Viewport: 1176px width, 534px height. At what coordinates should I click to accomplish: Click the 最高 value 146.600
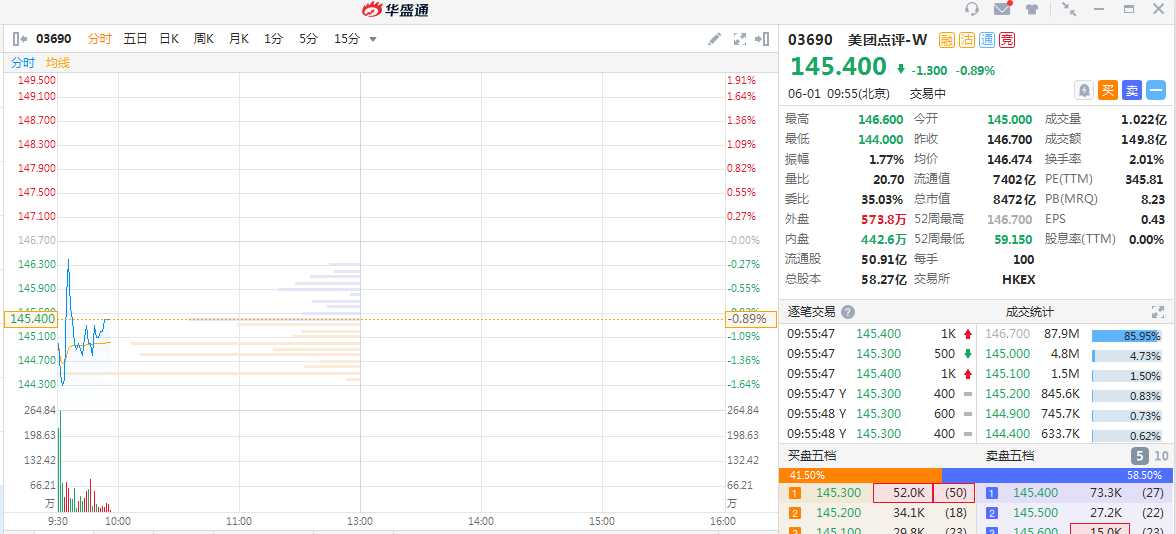point(880,118)
